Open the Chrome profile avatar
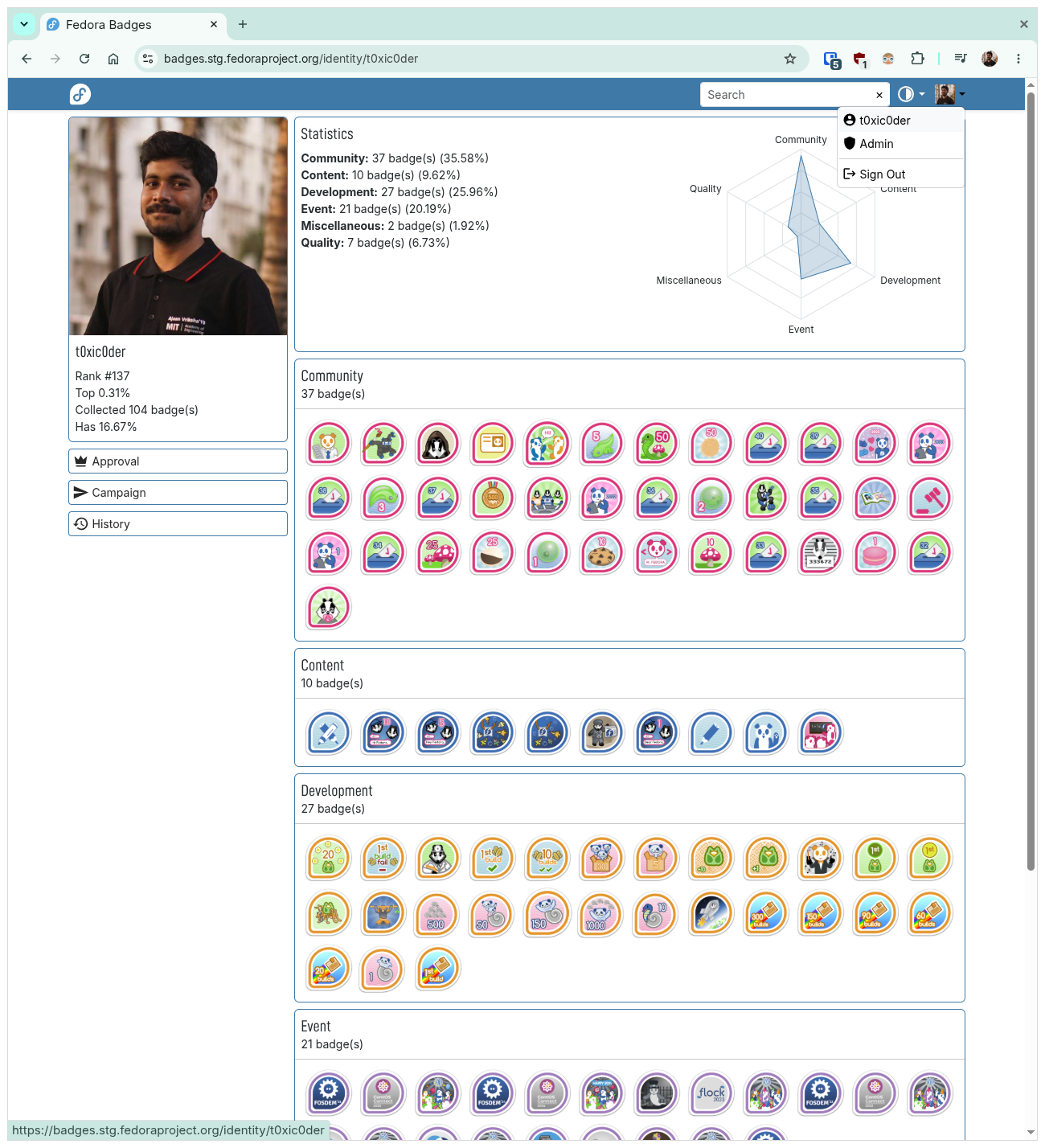 tap(990, 59)
